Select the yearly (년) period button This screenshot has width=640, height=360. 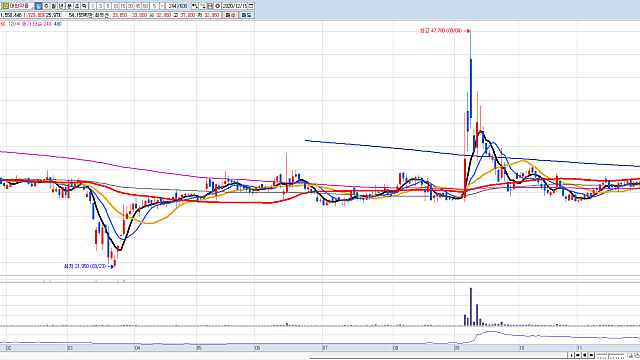click(61, 6)
